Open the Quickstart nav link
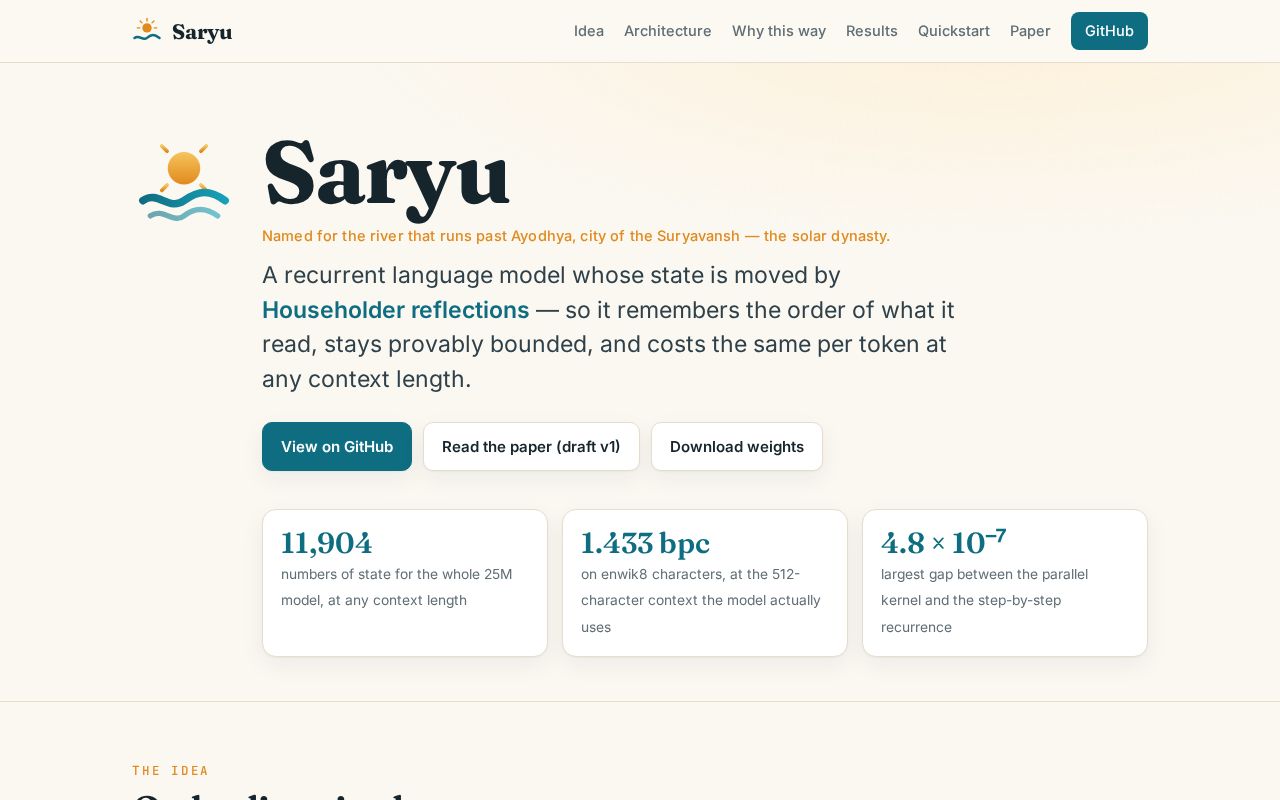The height and width of the screenshot is (800, 1280). [x=954, y=31]
